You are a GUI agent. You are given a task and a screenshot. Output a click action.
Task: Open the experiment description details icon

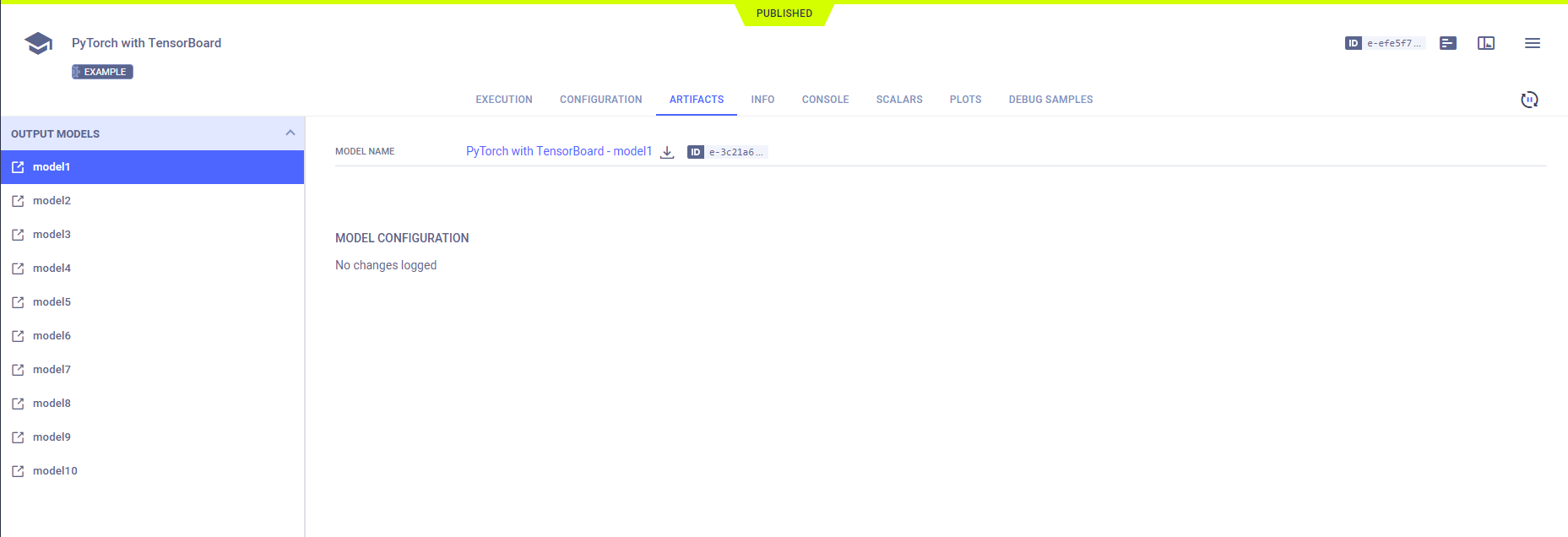(x=1448, y=43)
